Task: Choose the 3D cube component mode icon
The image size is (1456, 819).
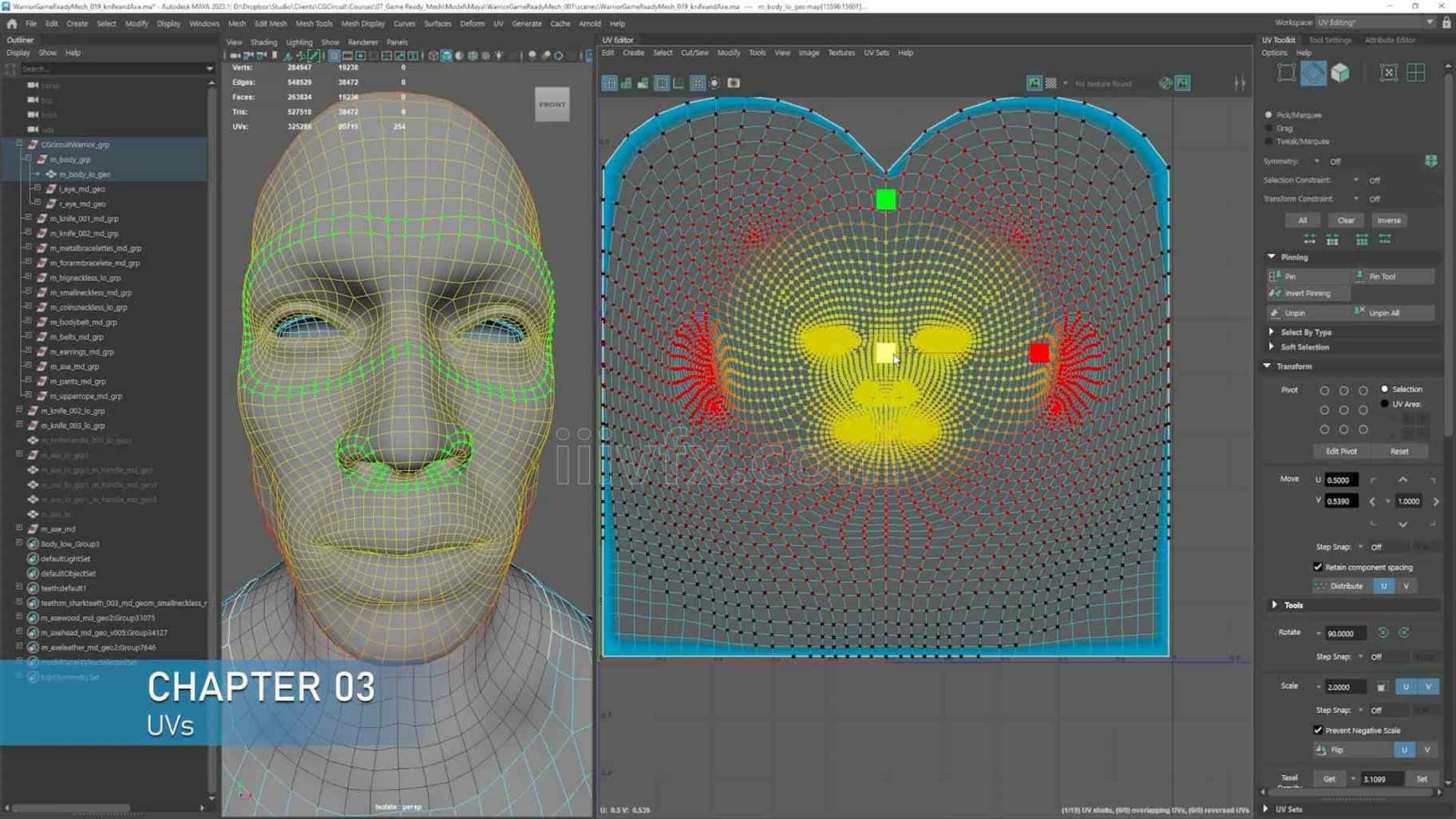Action: (1340, 73)
